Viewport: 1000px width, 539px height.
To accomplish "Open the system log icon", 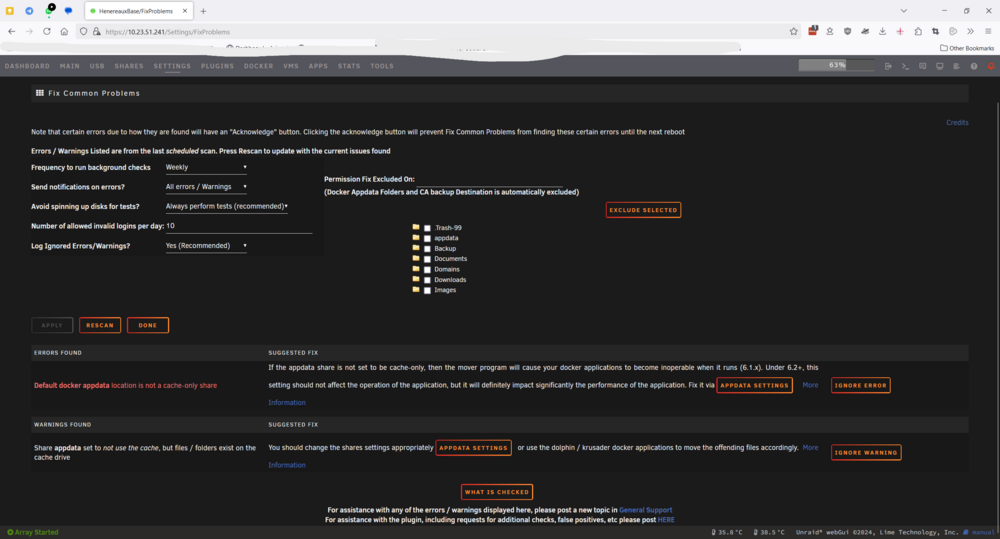I will point(957,66).
